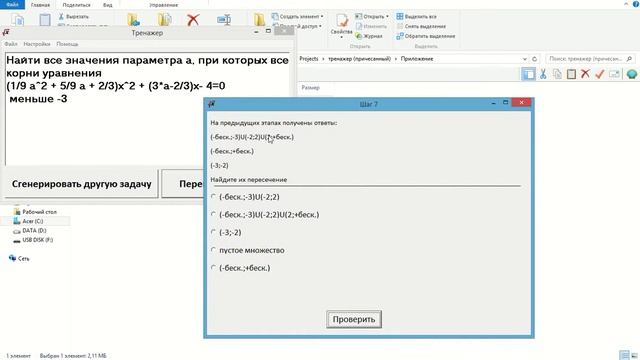The width and height of the screenshot is (640, 360).
Task: Switch to Поделиться ribbon tab
Action: pos(76,5)
